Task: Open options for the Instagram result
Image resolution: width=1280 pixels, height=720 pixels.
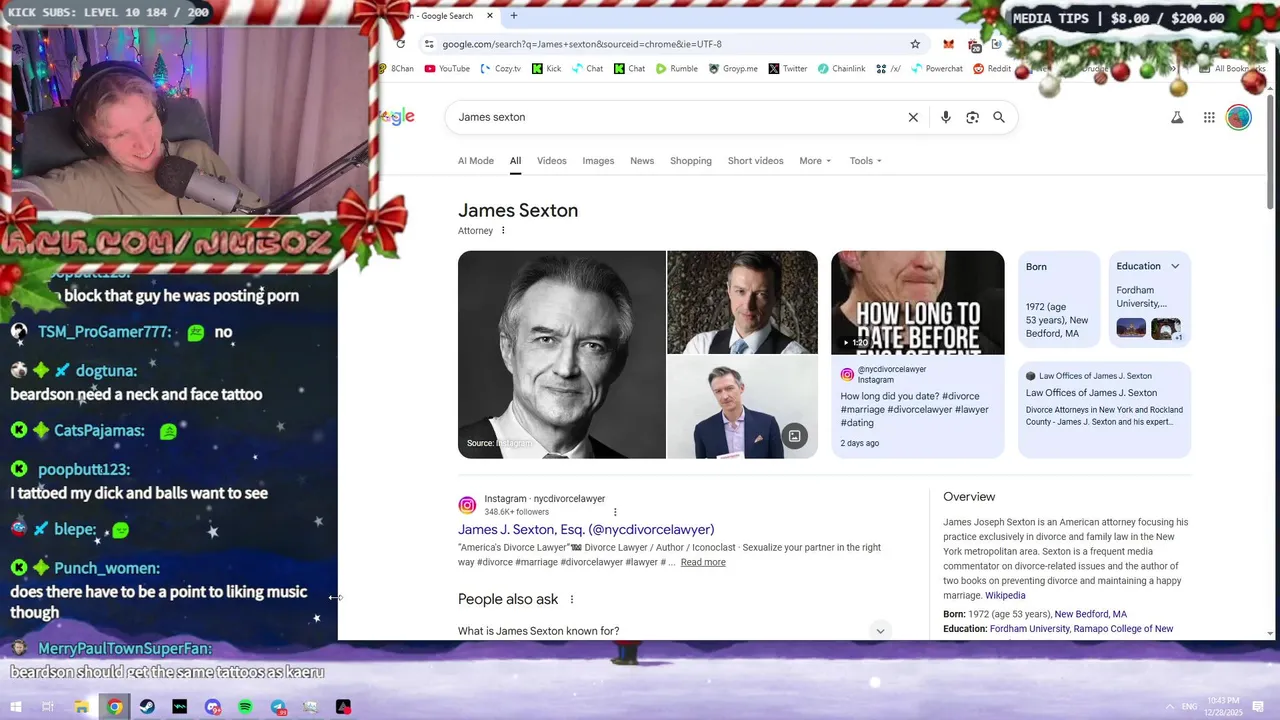Action: 615,512
